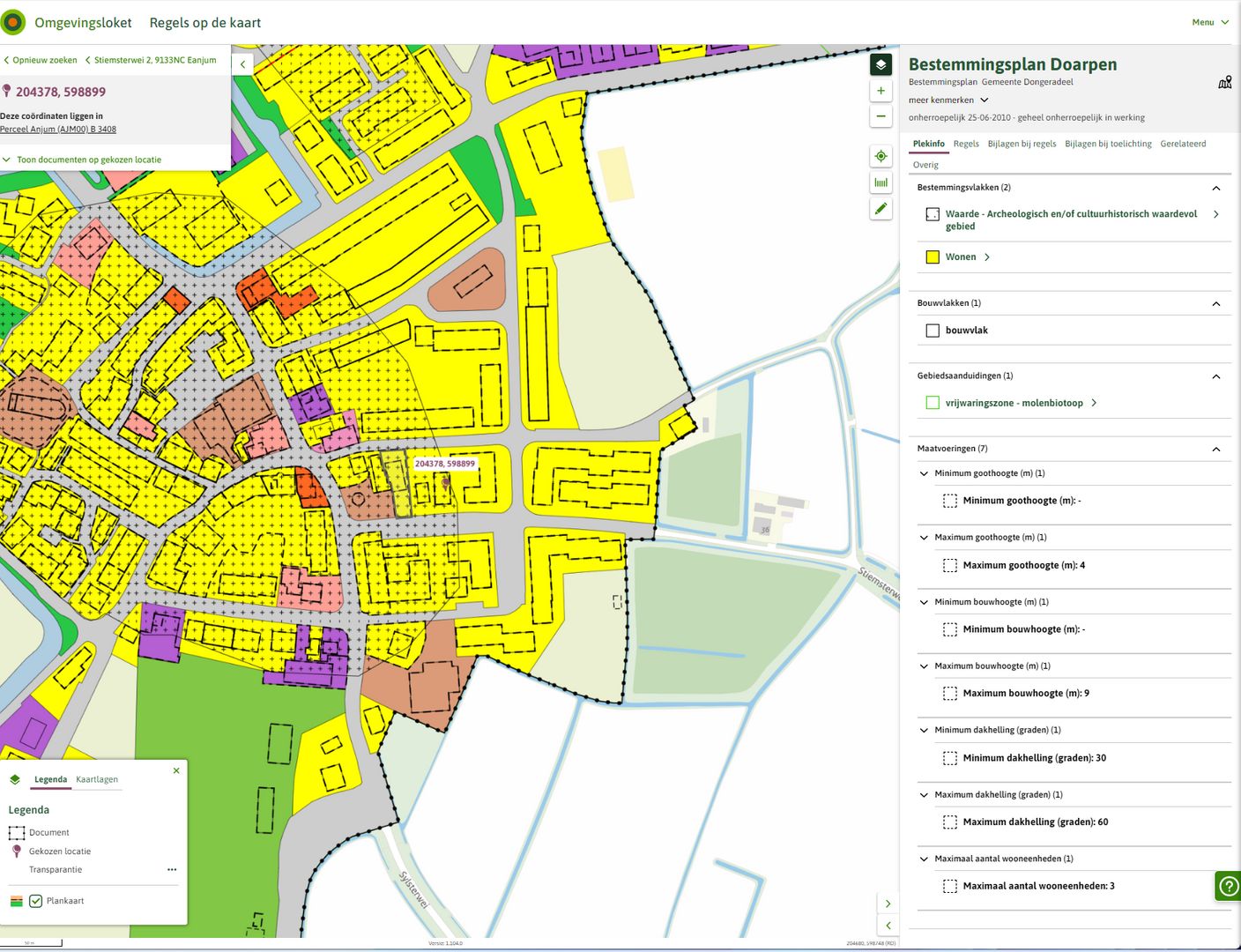This screenshot has width=1241, height=952.
Task: Click the 'Opnieuw zoeken' link
Action: (x=44, y=60)
